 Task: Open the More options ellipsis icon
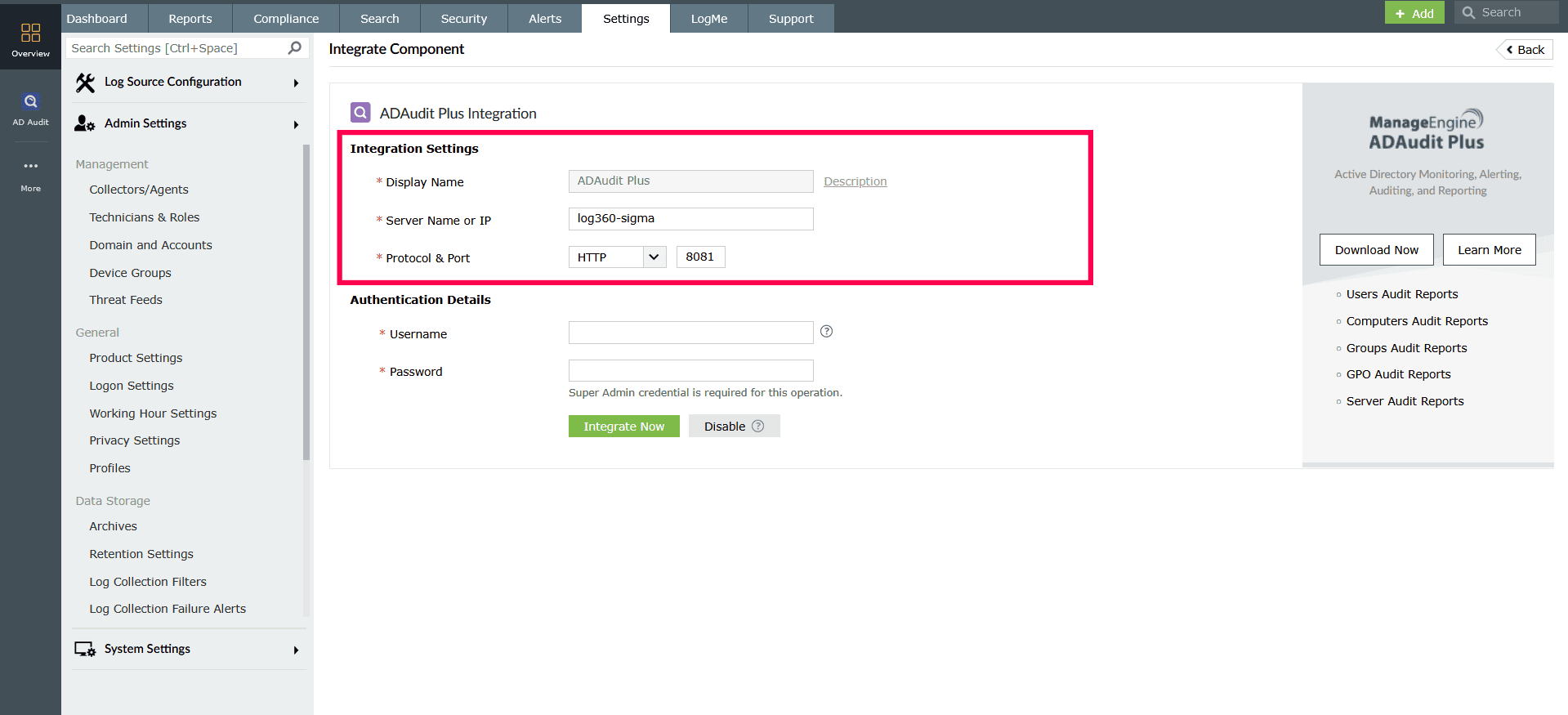click(30, 166)
